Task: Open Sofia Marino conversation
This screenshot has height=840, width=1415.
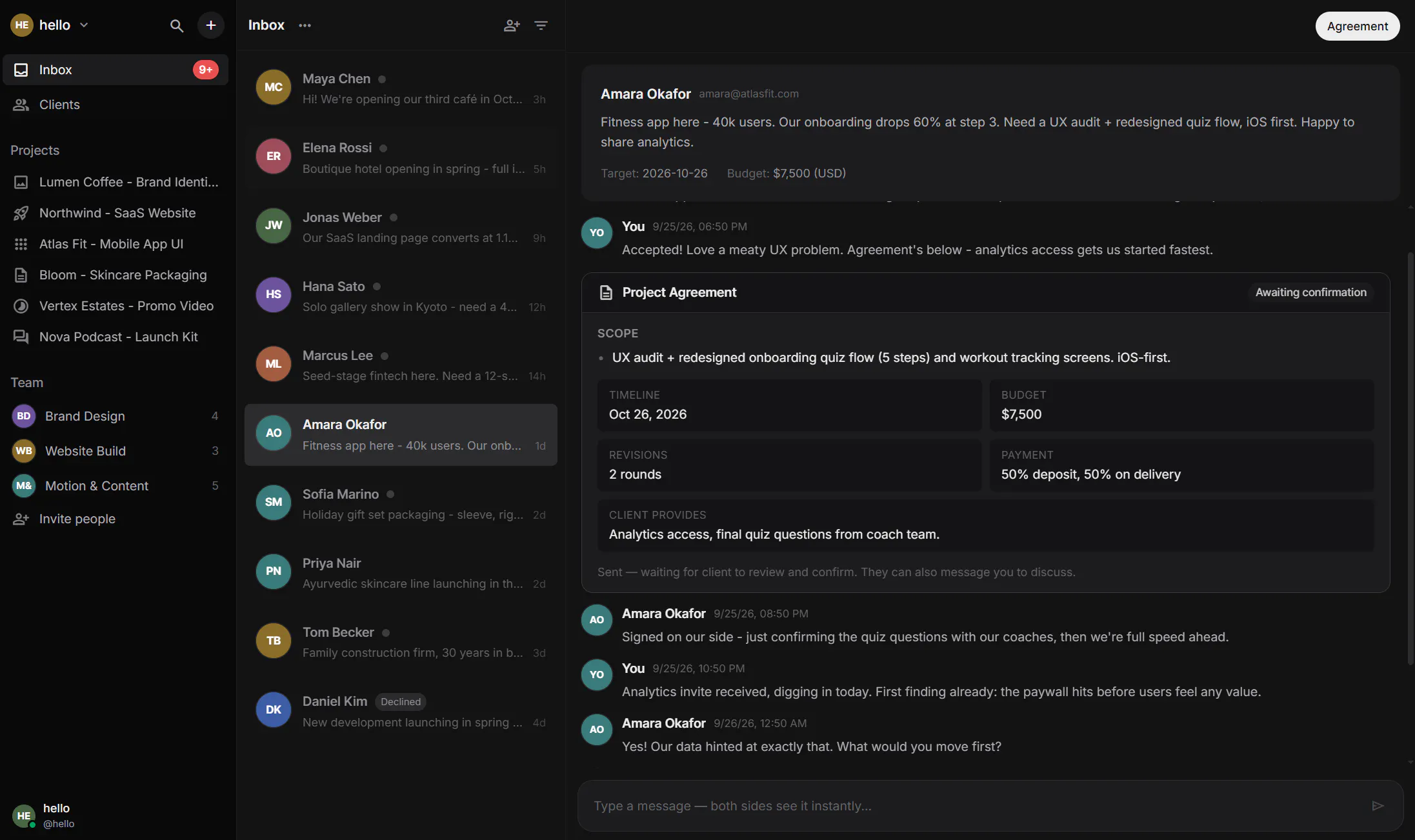Action: click(x=401, y=504)
